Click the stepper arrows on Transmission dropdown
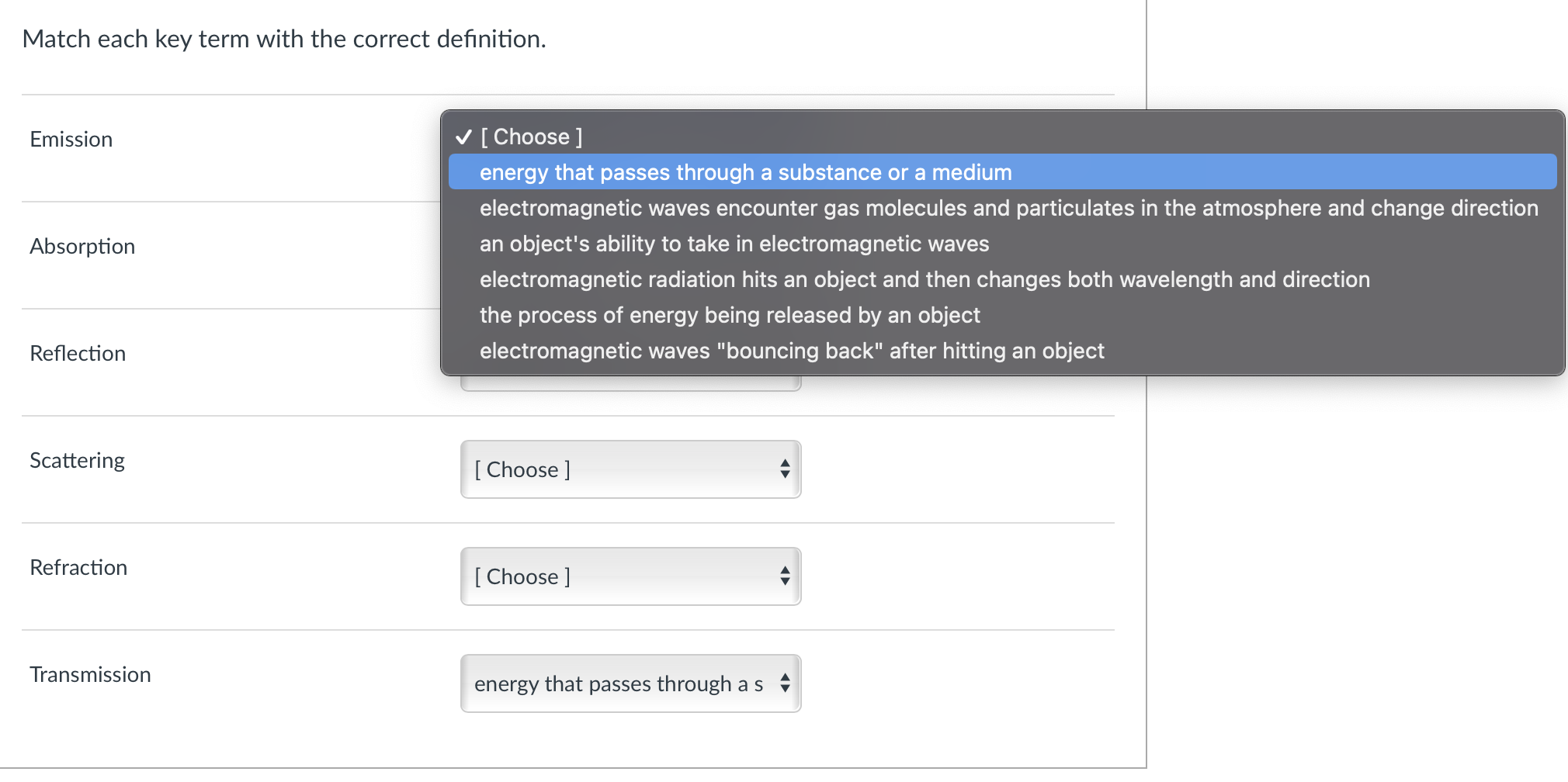Screen dimensions: 1568x782 785,683
